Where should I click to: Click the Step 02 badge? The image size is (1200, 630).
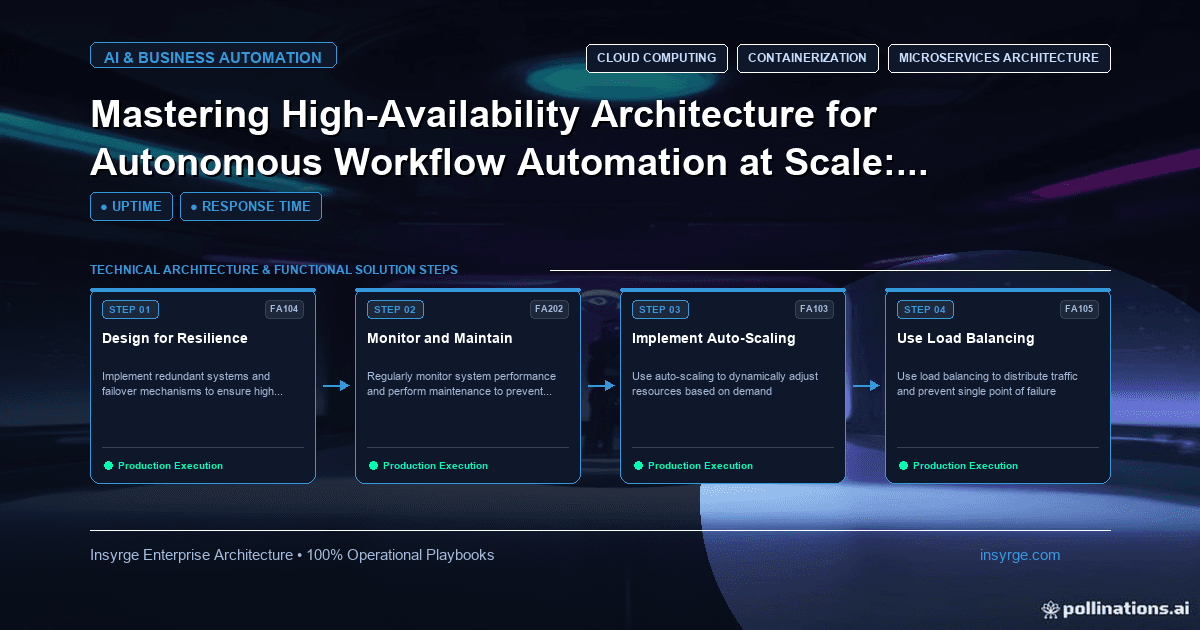coord(395,310)
